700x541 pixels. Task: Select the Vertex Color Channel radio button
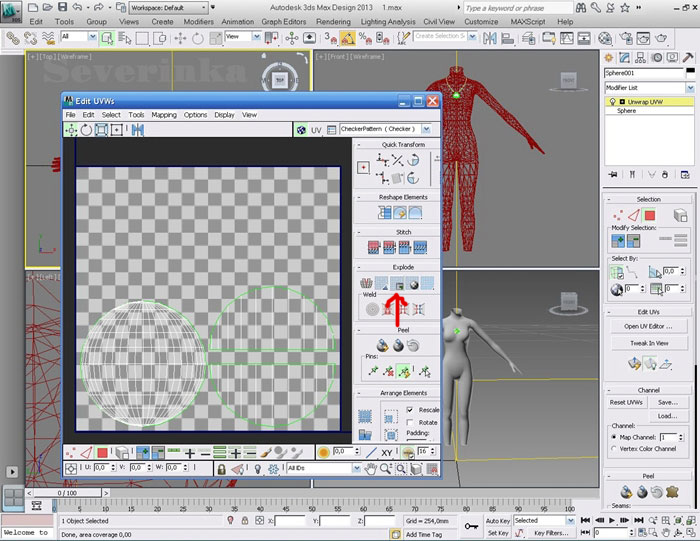614,449
